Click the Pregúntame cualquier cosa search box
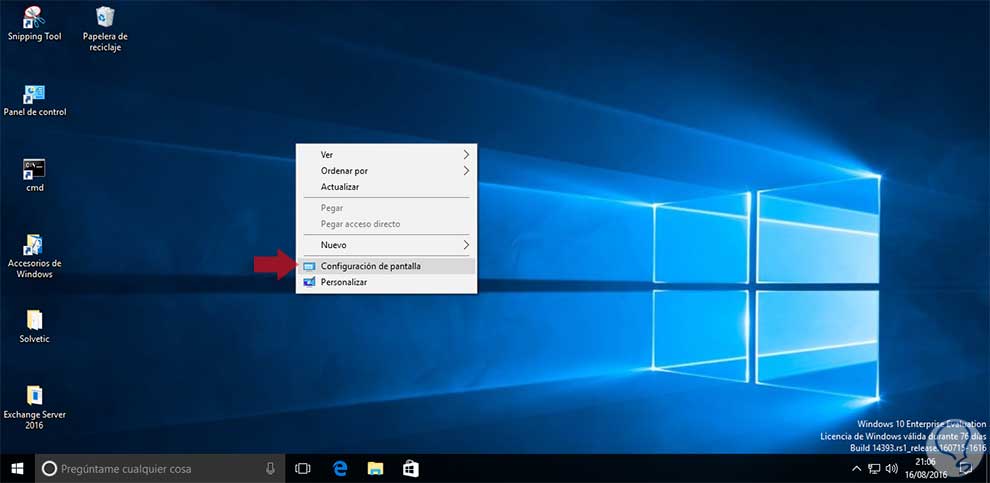This screenshot has width=990, height=483. tap(161, 468)
